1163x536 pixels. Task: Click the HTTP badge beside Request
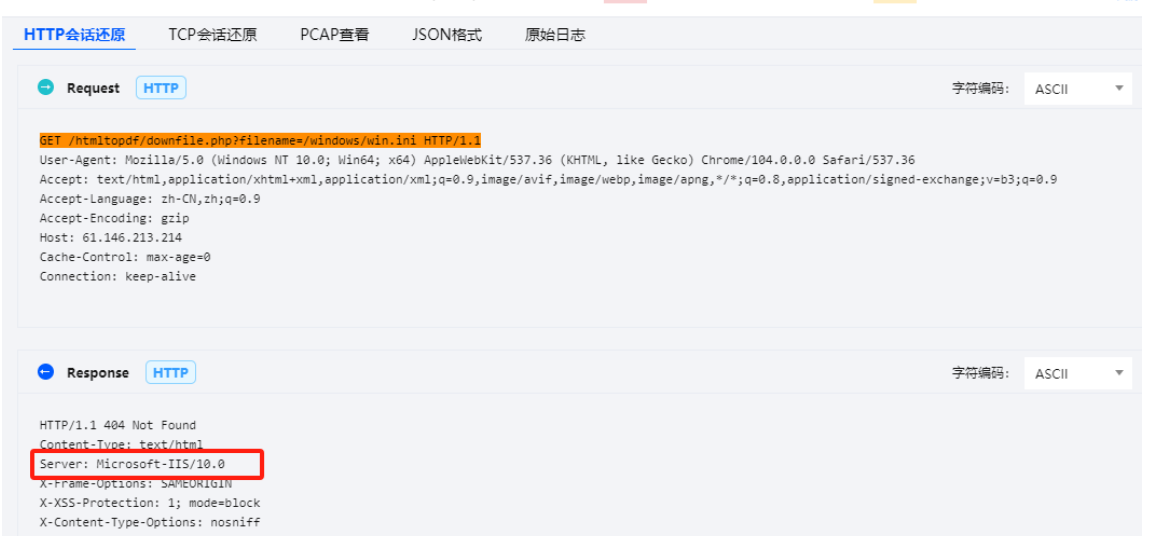[x=161, y=88]
